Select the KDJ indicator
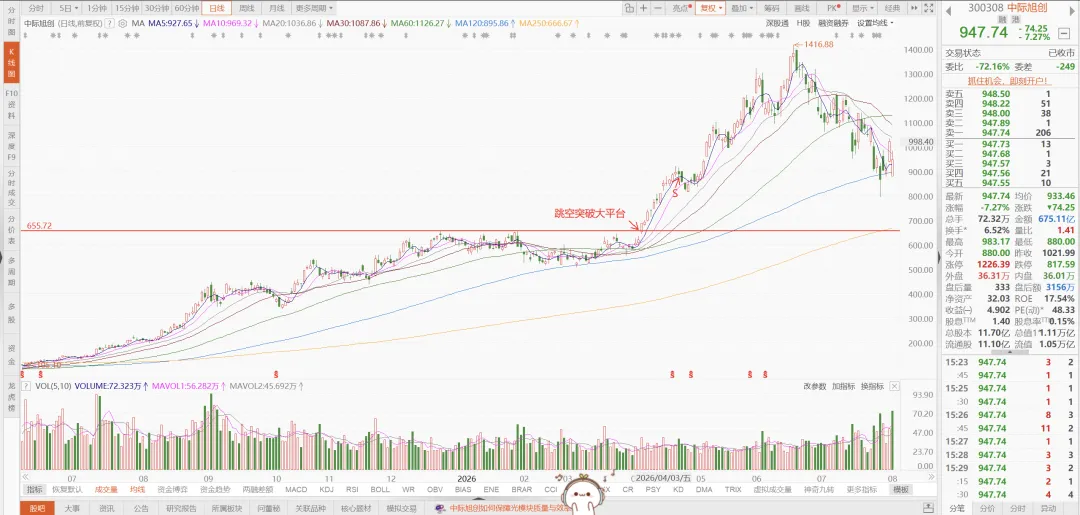The width and height of the screenshot is (1080, 515). pyautogui.click(x=326, y=490)
